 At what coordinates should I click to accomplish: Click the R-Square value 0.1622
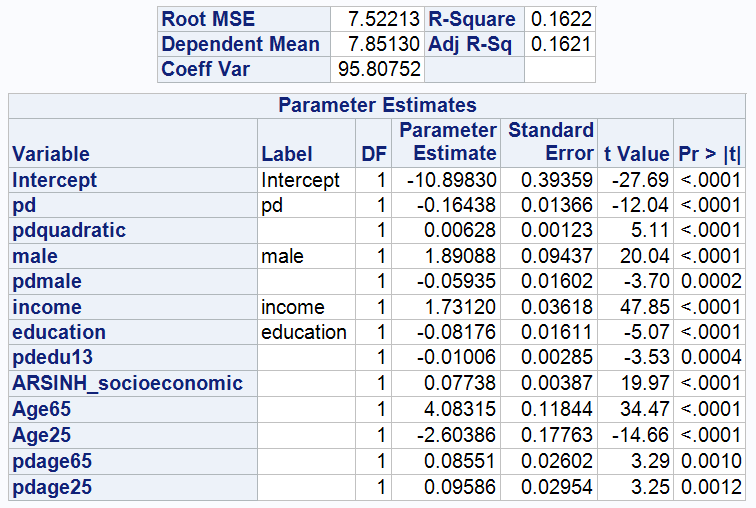point(560,19)
